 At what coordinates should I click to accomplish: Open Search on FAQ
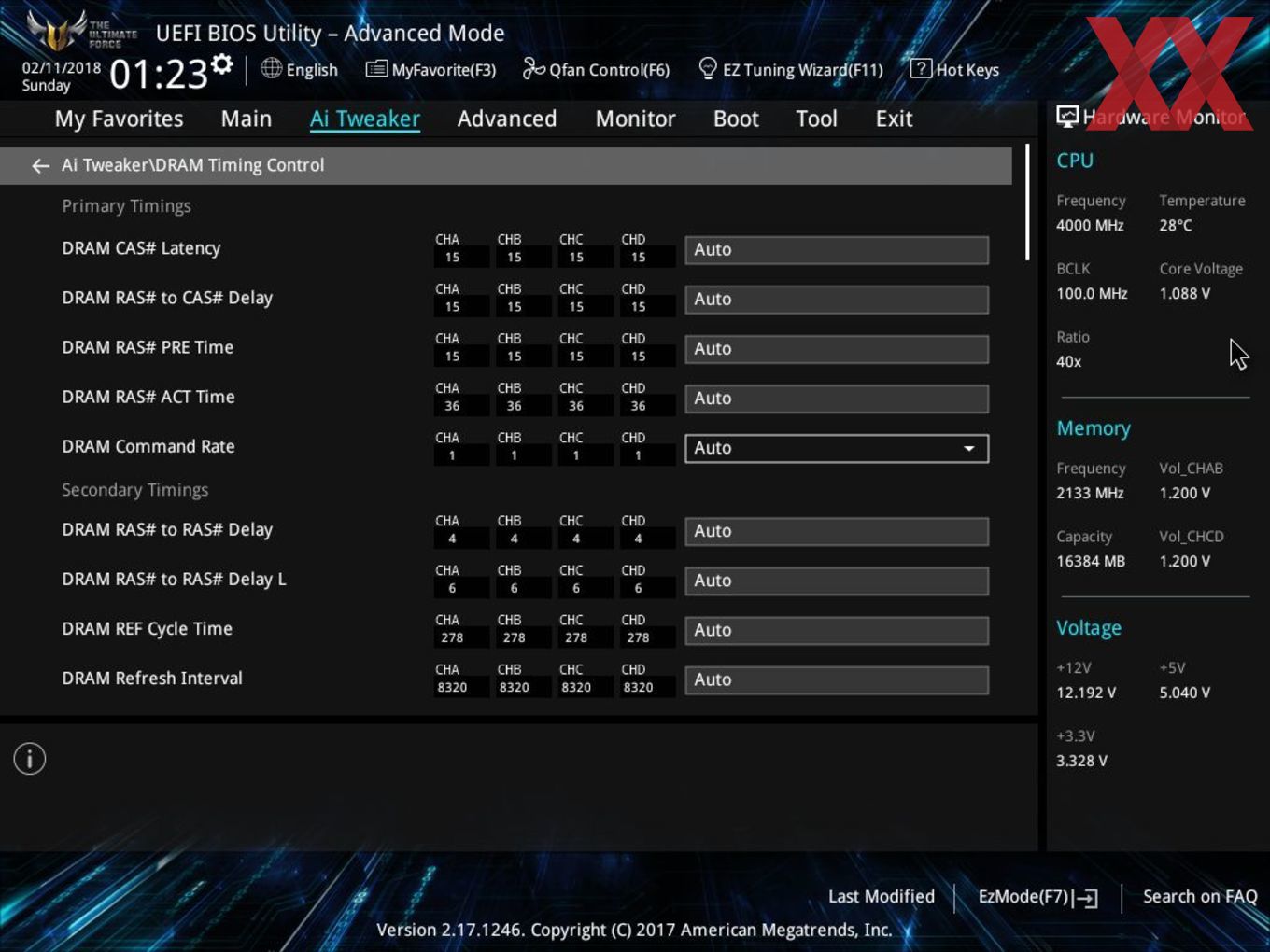(x=1200, y=896)
